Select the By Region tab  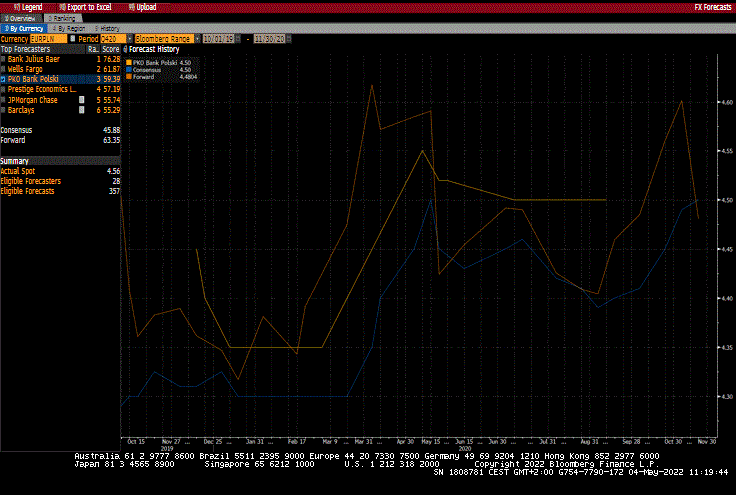click(69, 29)
